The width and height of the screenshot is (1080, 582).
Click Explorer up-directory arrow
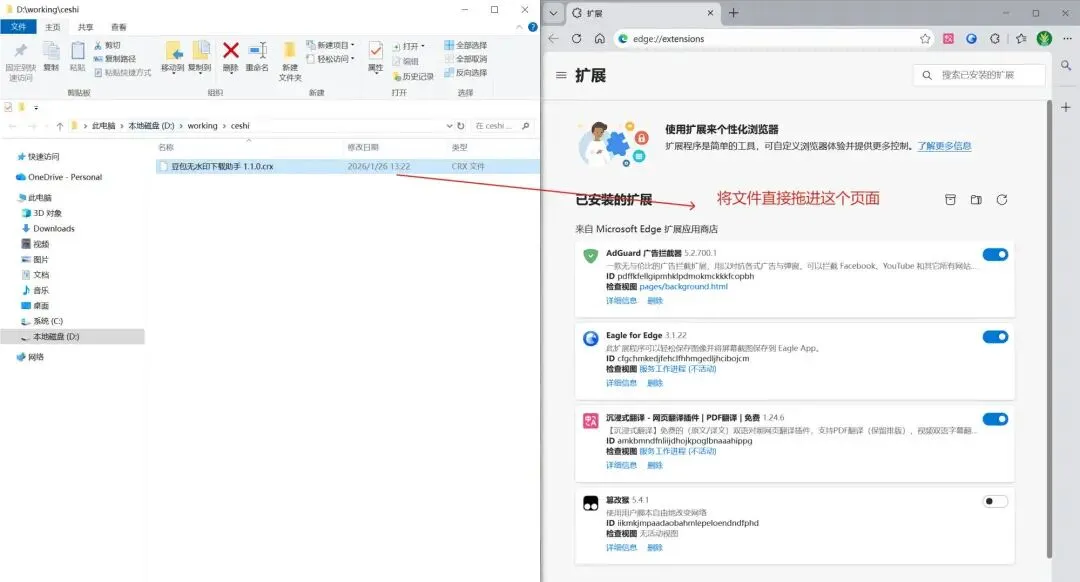click(60, 126)
